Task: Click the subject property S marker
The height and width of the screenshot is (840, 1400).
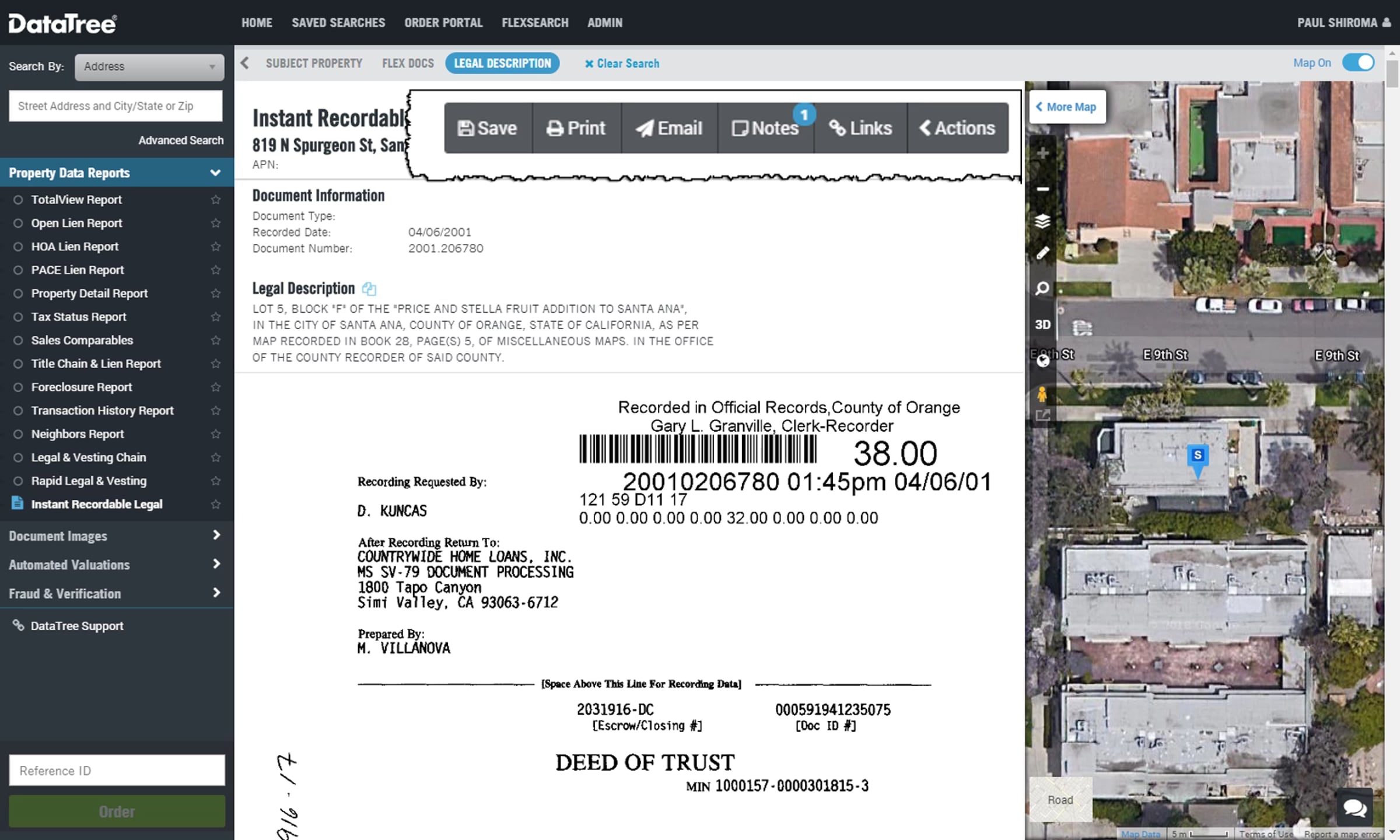Action: click(x=1198, y=460)
